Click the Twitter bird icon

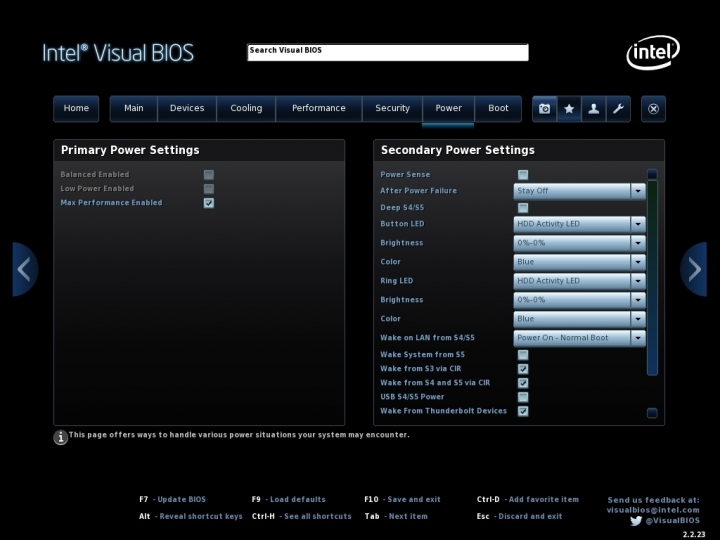coord(636,520)
